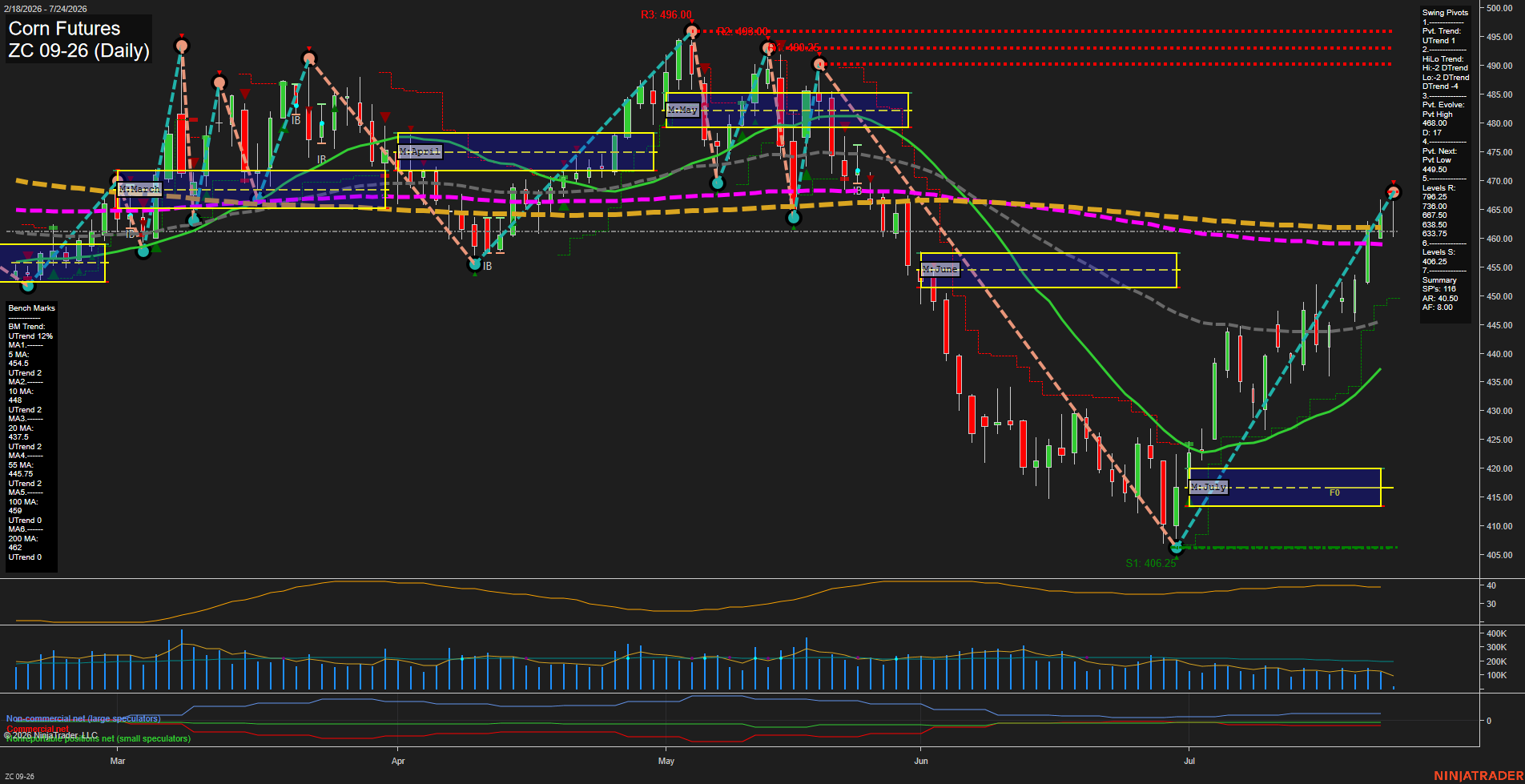
Task: Click the Jun label on the time axis
Action: tap(921, 761)
